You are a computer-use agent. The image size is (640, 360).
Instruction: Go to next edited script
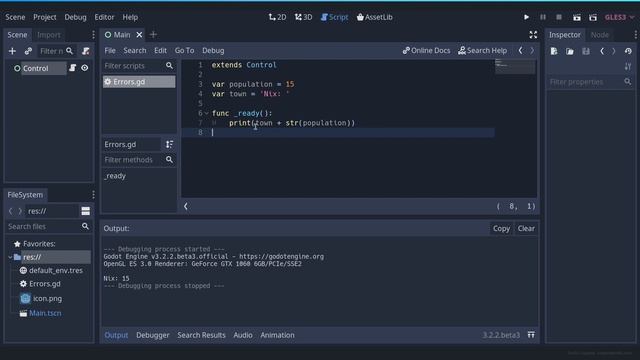[x=532, y=51]
